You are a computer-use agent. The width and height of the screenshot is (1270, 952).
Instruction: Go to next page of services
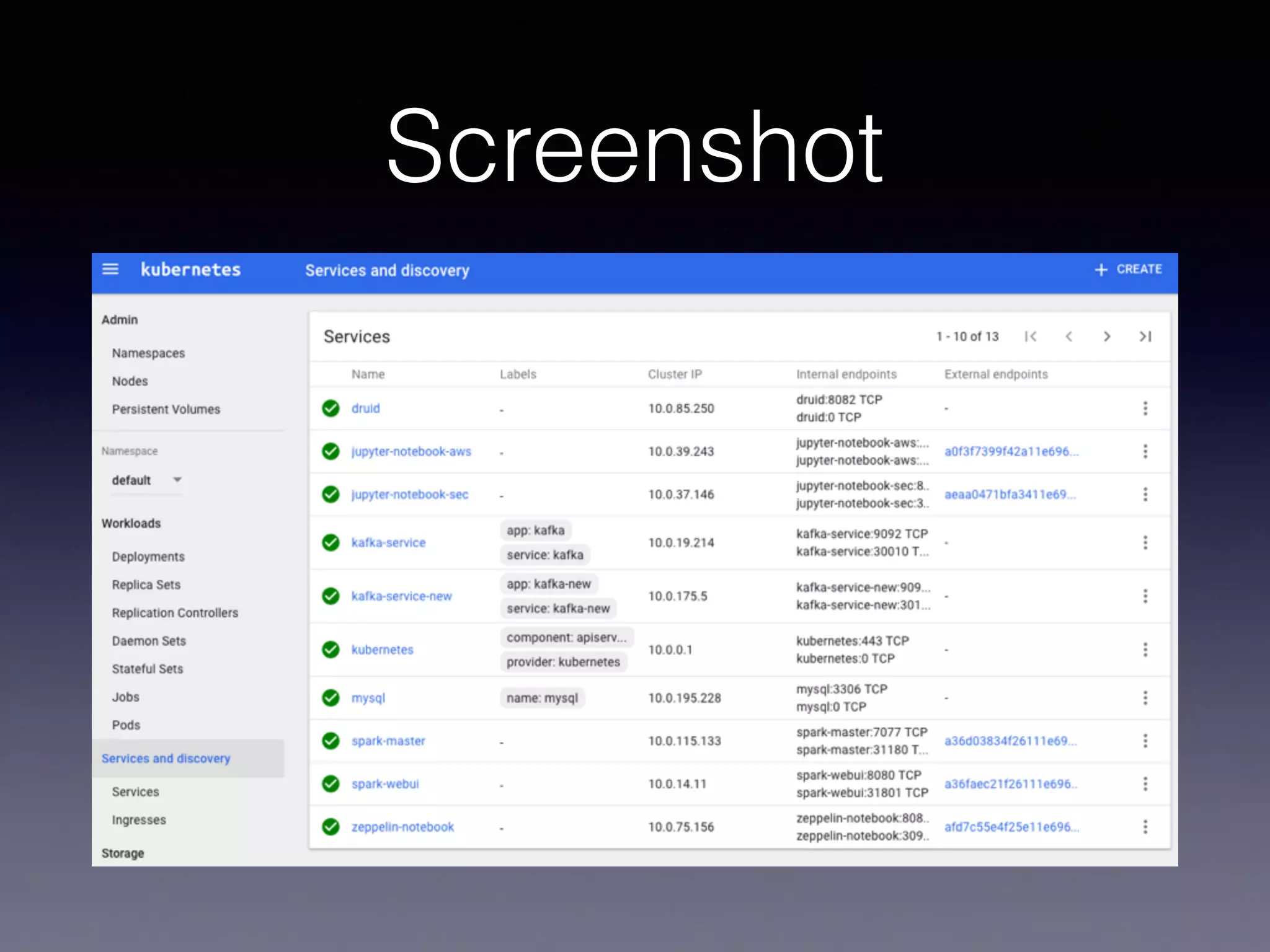[x=1107, y=337]
